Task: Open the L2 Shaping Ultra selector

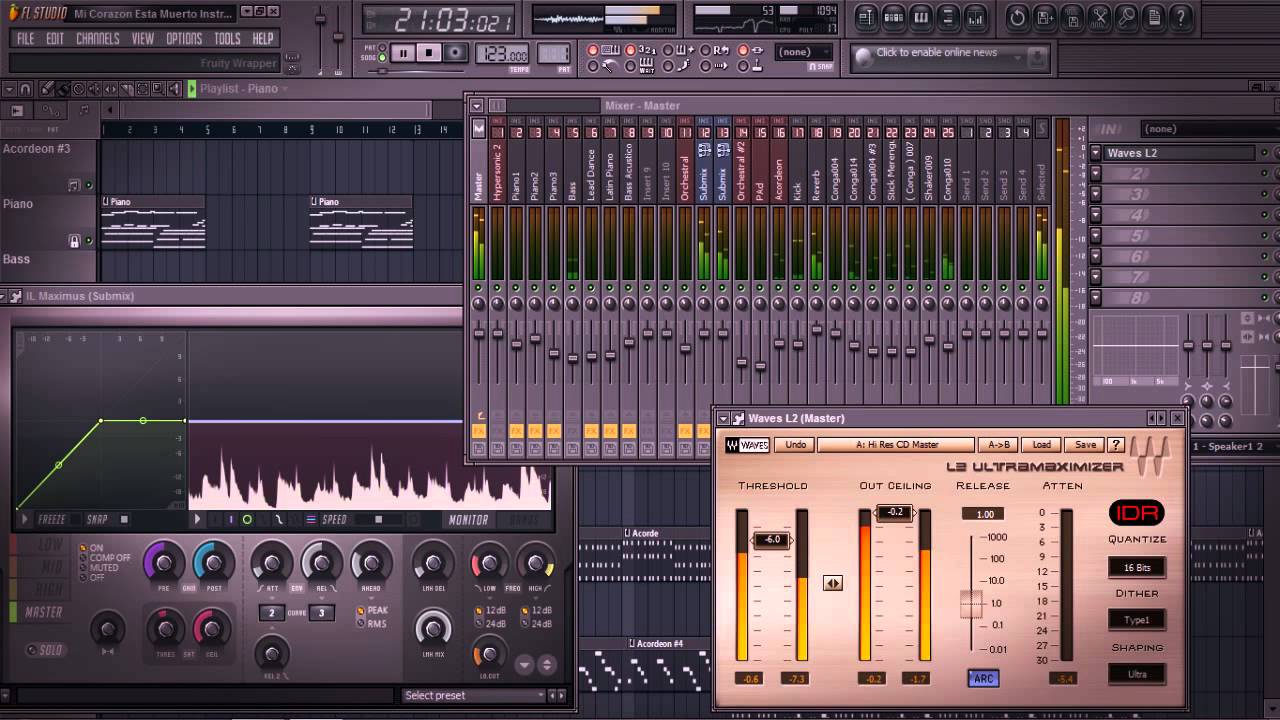Action: coord(1137,674)
